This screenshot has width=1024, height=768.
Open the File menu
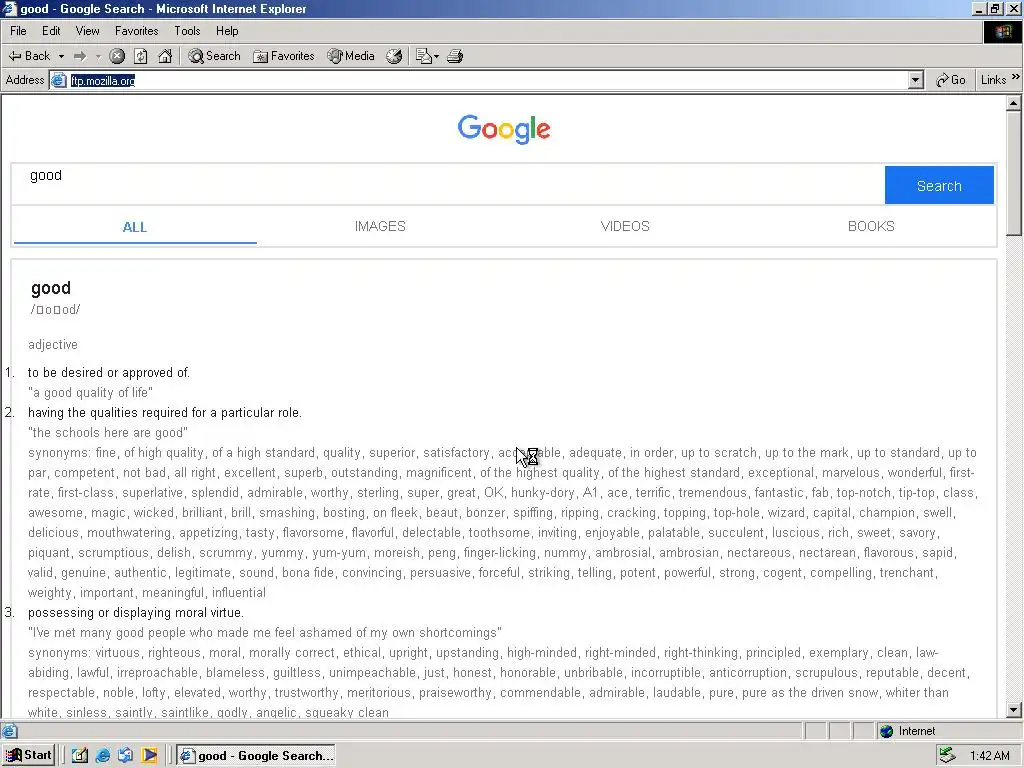18,31
